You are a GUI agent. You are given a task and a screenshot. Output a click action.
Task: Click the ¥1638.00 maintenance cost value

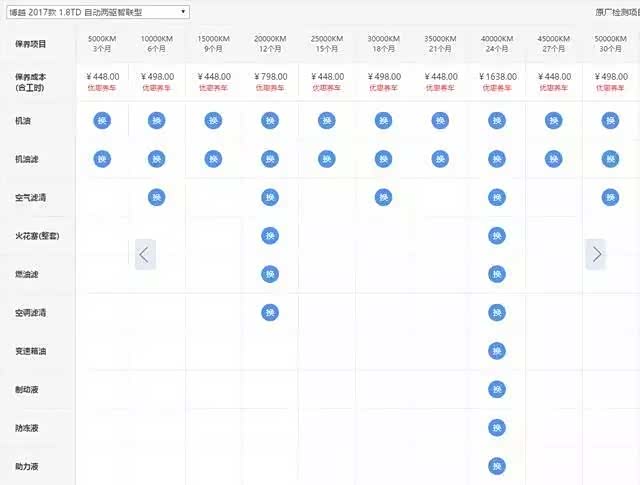coord(498,76)
